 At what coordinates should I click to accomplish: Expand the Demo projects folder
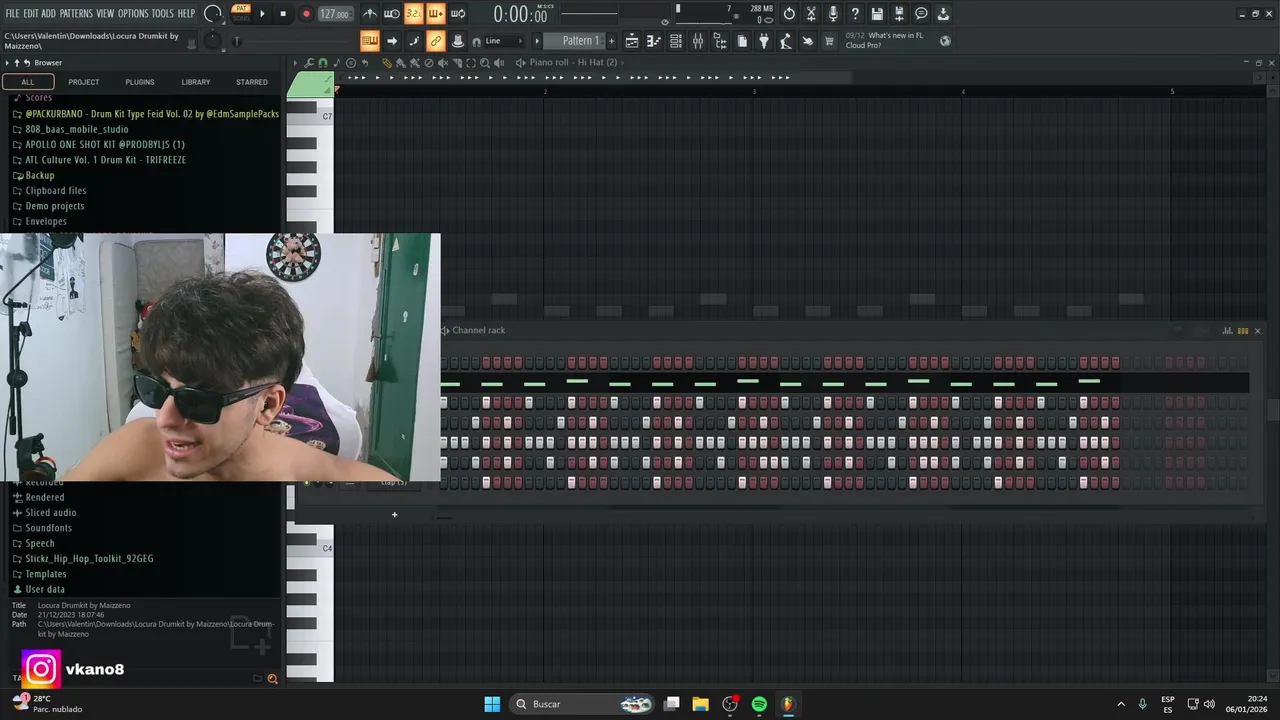coord(54,206)
